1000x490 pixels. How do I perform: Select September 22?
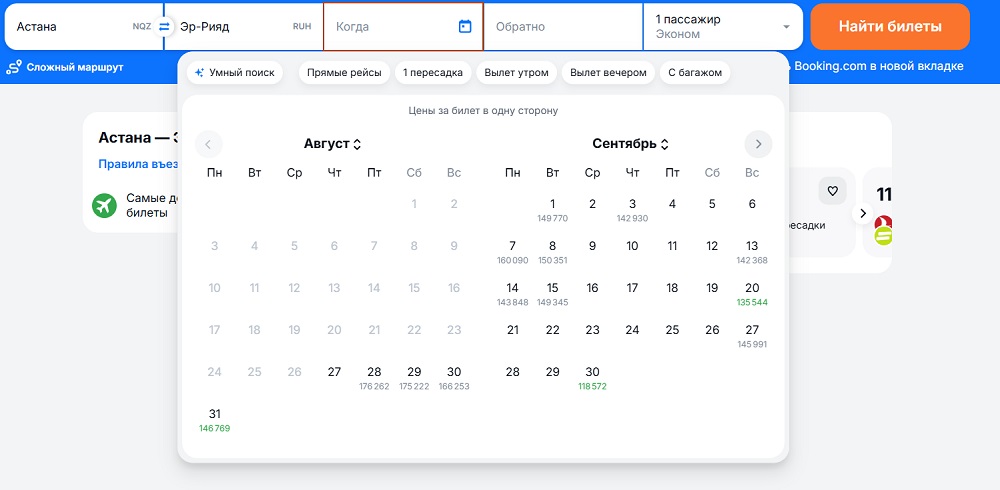point(552,330)
